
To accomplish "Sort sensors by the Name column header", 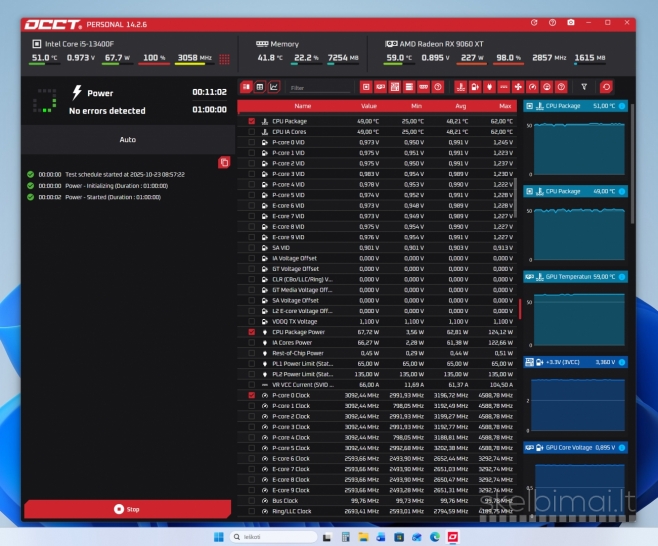I will click(x=302, y=105).
